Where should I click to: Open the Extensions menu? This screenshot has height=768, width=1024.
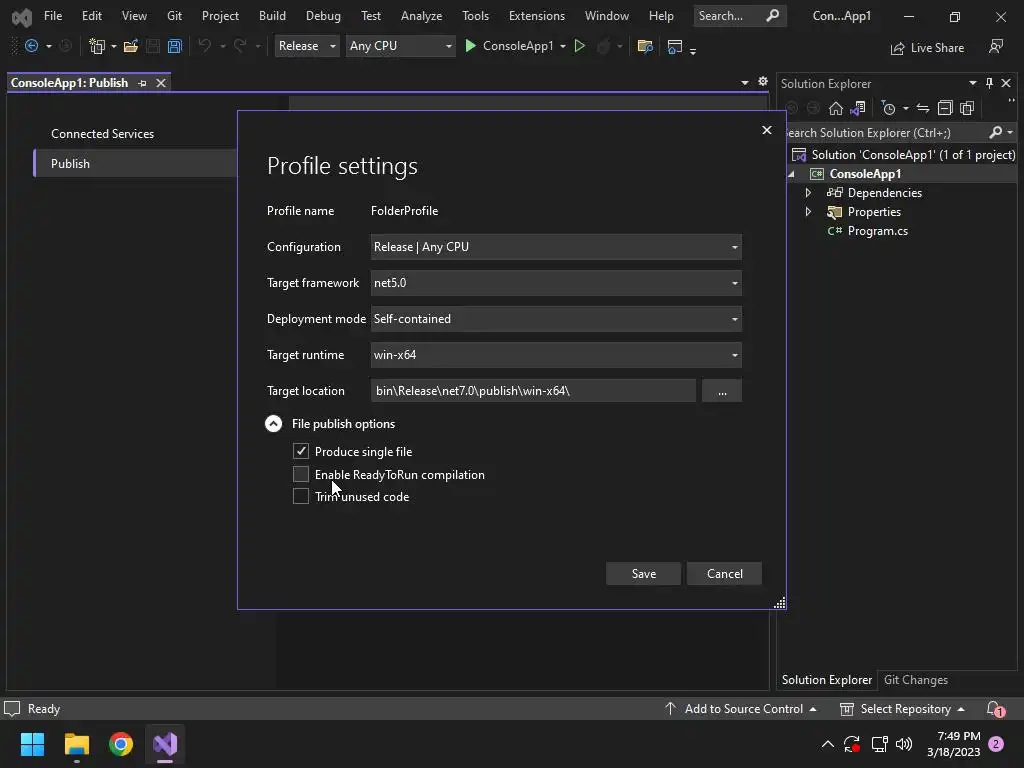[537, 16]
